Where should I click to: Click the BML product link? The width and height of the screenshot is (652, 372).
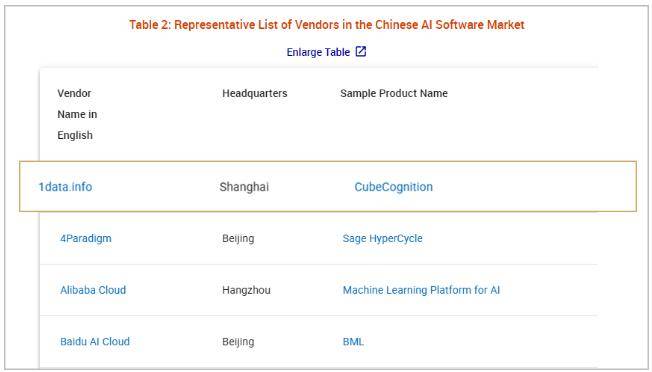click(353, 342)
